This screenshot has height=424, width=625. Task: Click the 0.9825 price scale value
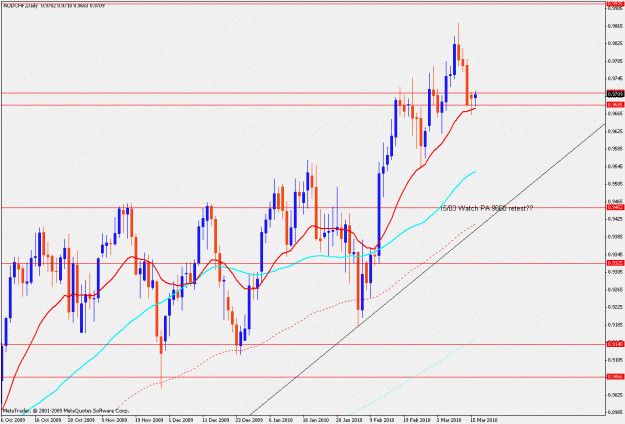616,43
